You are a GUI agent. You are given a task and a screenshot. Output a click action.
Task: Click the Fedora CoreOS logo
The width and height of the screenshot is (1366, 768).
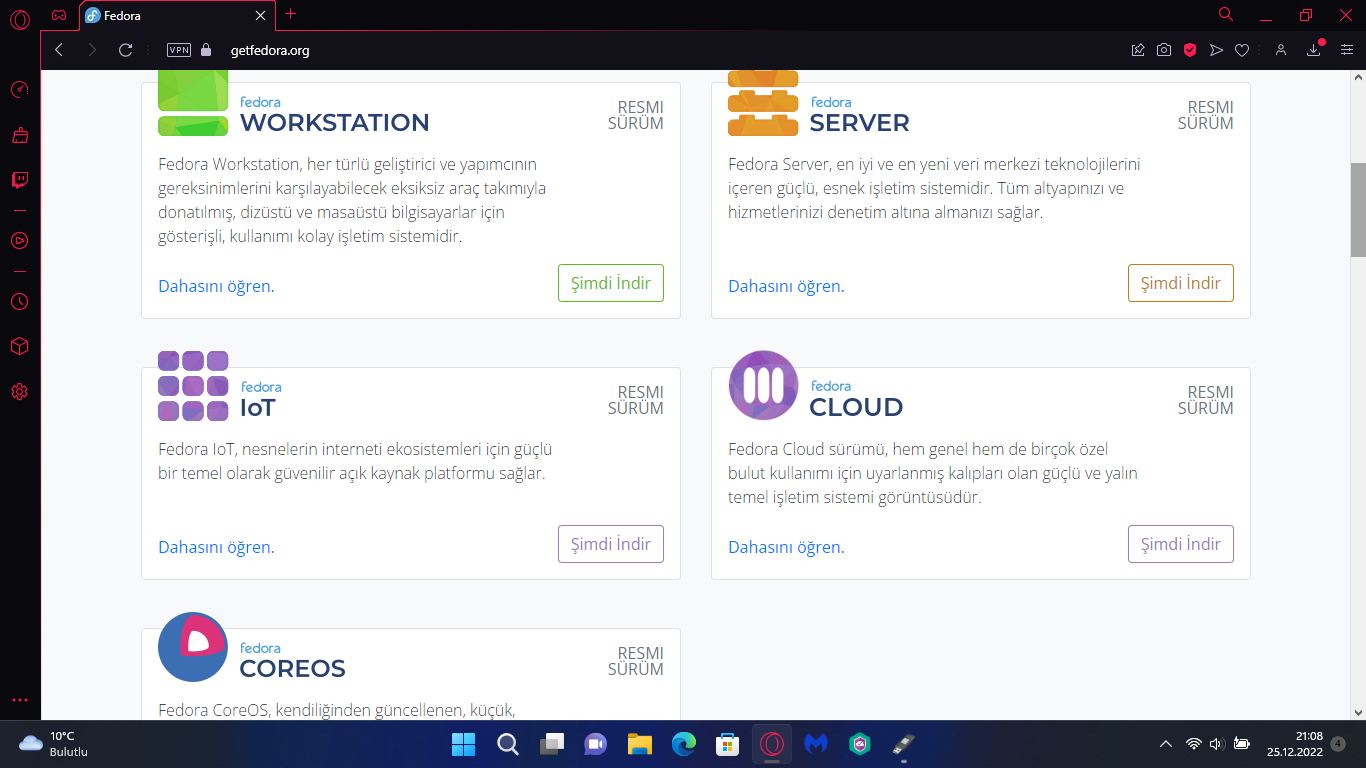point(193,647)
